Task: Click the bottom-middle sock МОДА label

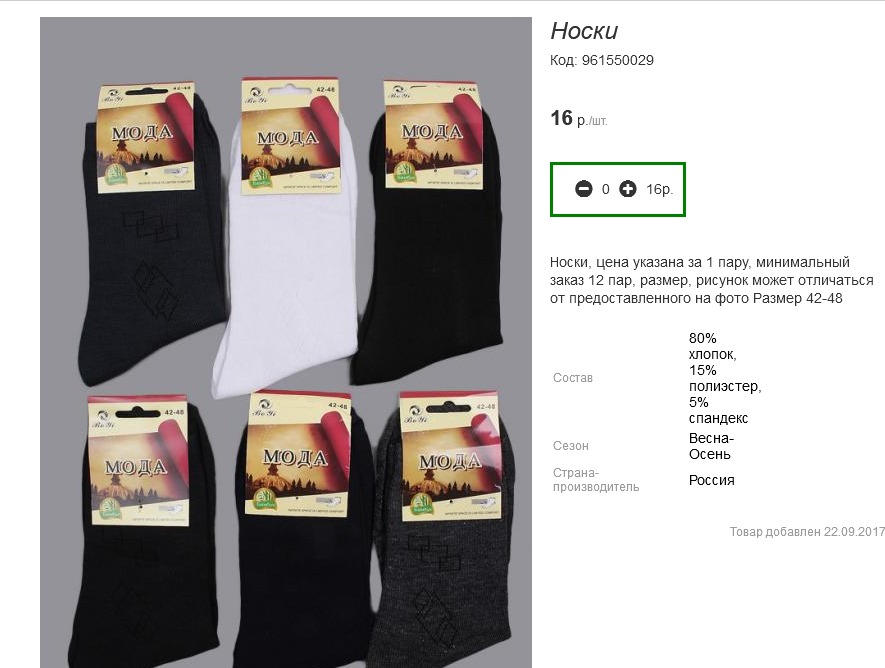Action: click(297, 453)
